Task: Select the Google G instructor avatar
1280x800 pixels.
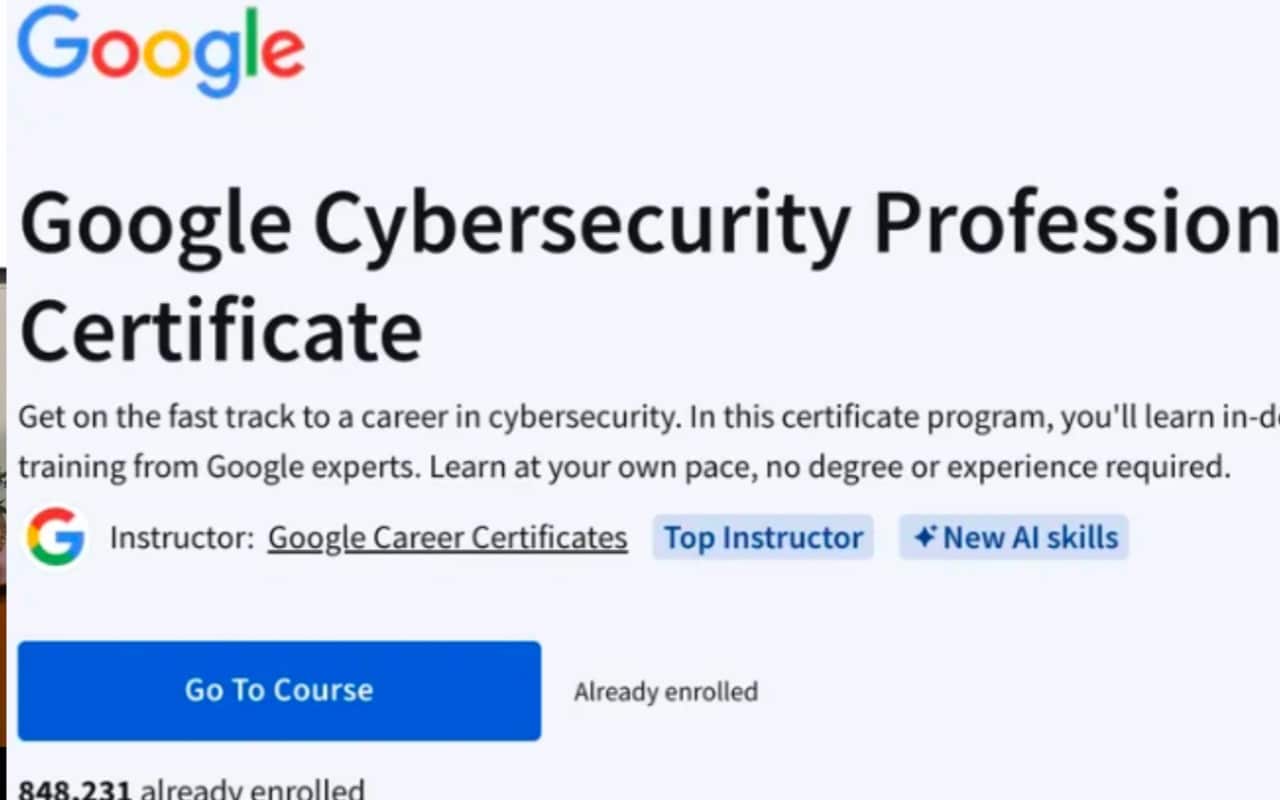Action: click(57, 537)
